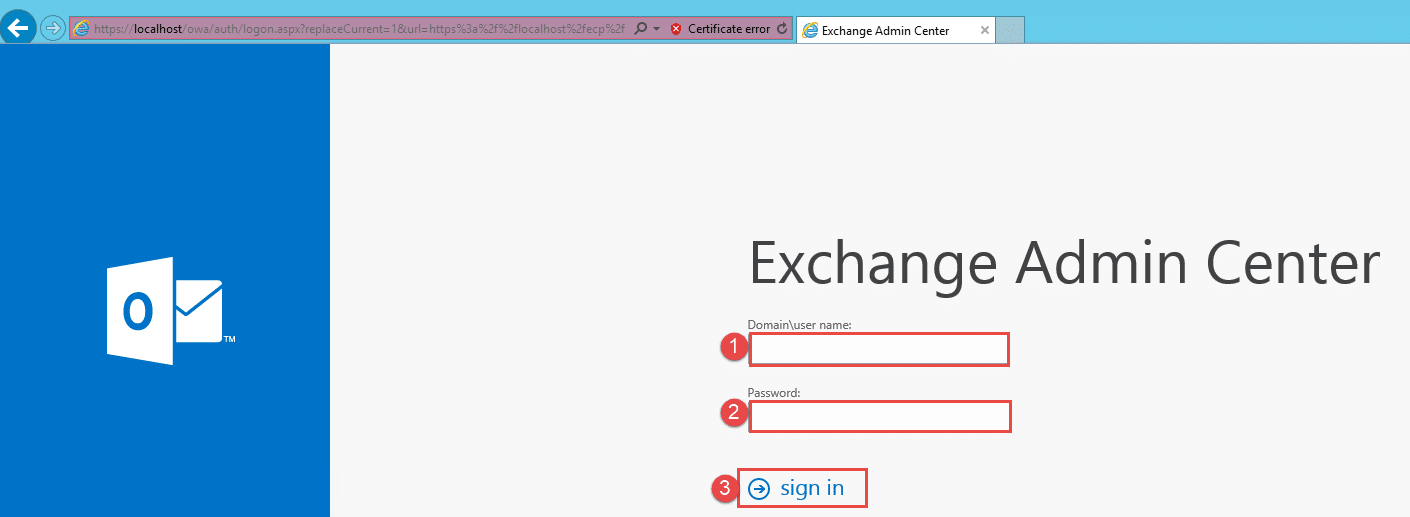Click the sign in link
Image resolution: width=1410 pixels, height=517 pixels.
[x=812, y=488]
